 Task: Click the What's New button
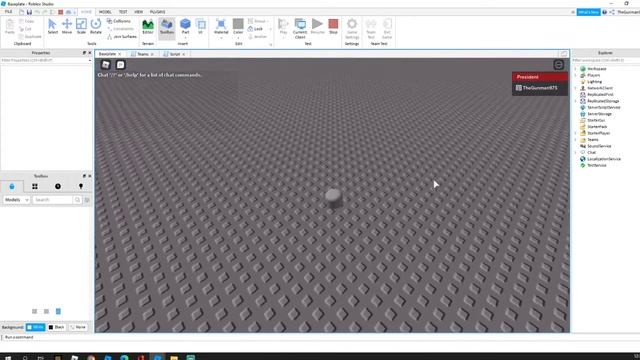pos(588,12)
